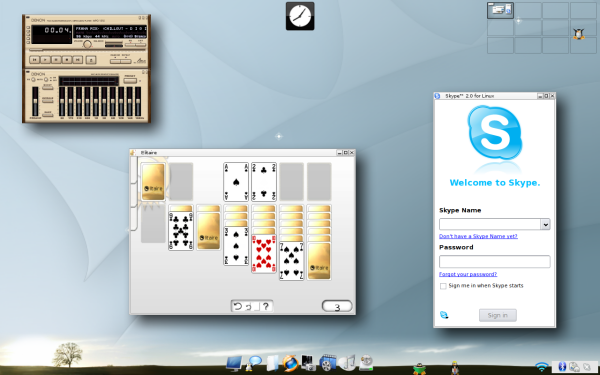The image size is (600, 375).
Task: Stop playback in the Denon player
Action: [x=67, y=60]
